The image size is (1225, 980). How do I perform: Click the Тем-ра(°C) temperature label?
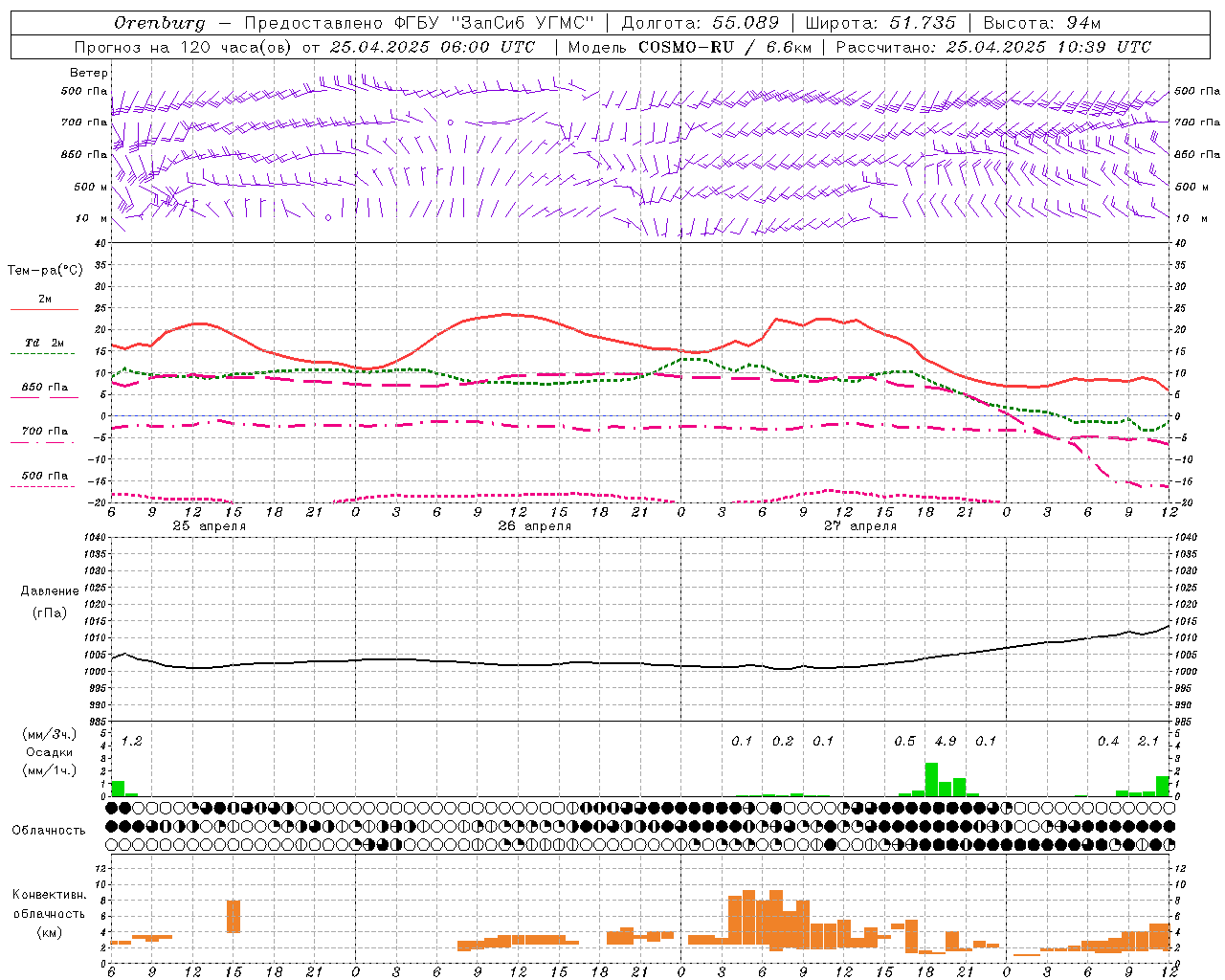coord(45,271)
